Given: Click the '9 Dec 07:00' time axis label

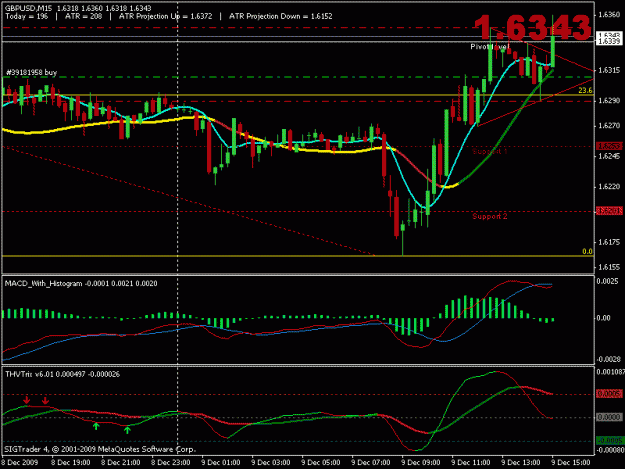Looking at the screenshot, I should coord(371,462).
